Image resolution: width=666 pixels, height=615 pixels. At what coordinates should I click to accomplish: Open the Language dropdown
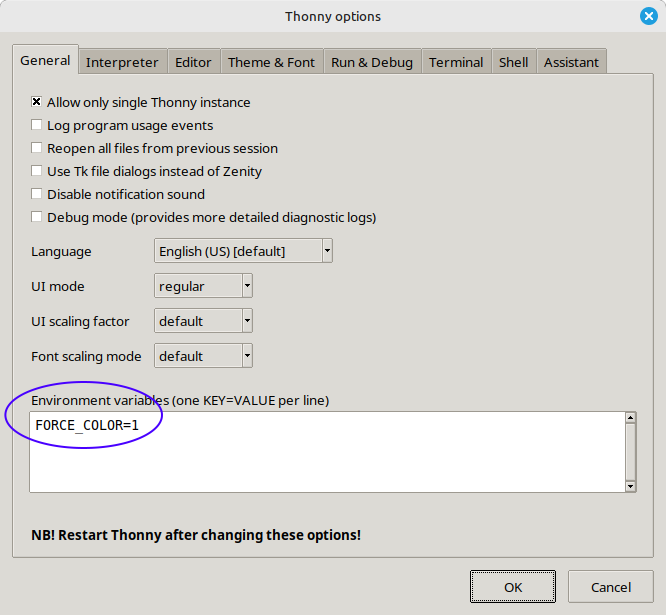point(243,251)
